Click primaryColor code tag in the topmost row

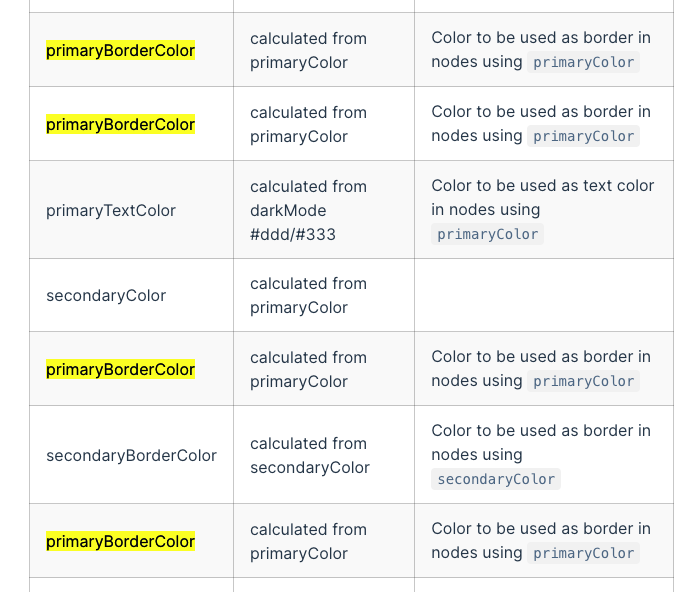coord(583,62)
